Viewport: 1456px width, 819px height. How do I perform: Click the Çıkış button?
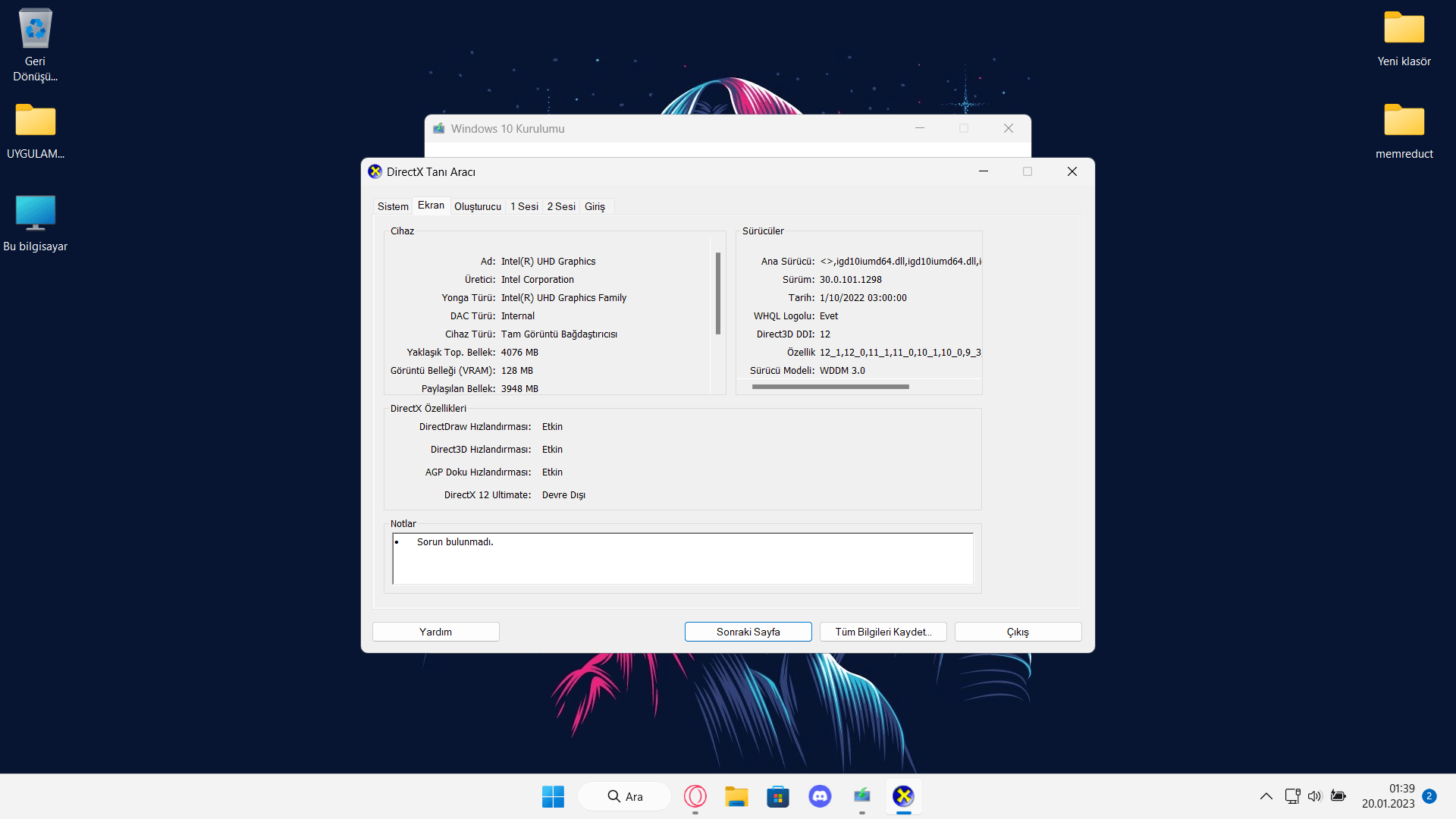(x=1018, y=632)
